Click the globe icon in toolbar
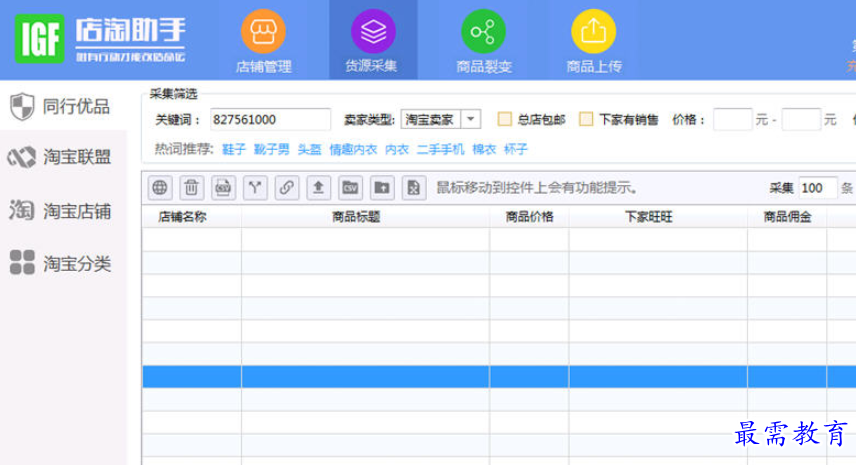 point(160,187)
